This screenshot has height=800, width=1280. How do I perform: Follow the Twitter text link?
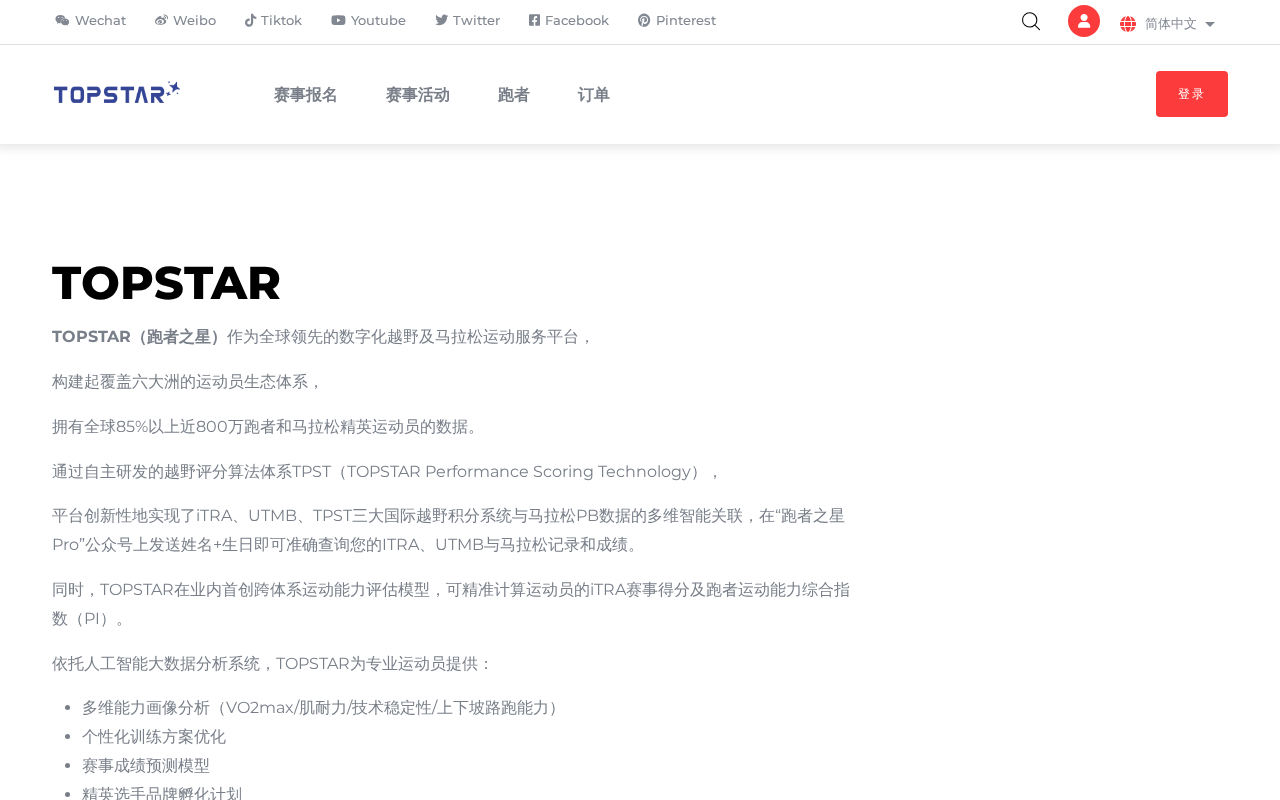click(477, 21)
